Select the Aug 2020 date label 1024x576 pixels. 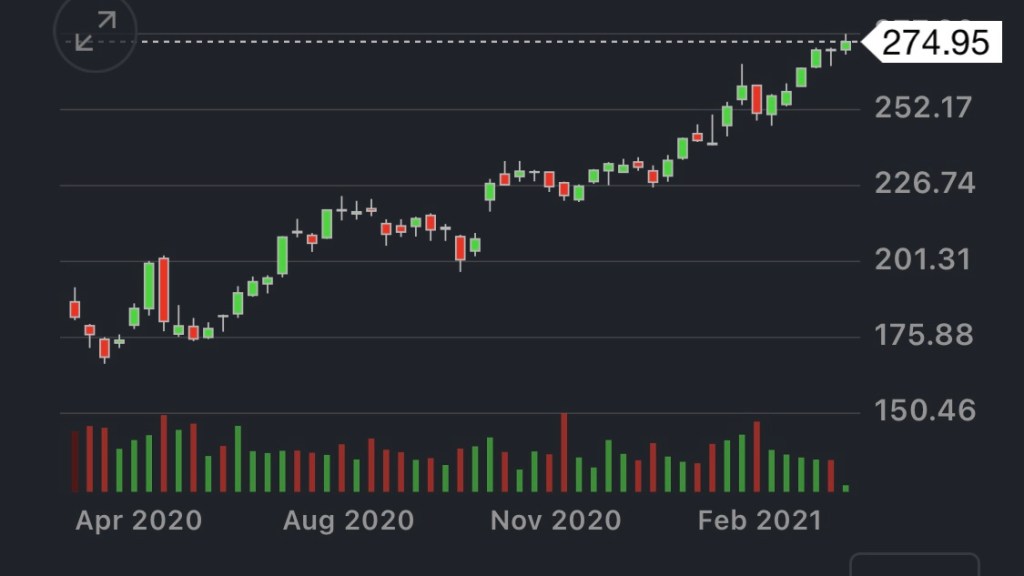(x=348, y=520)
